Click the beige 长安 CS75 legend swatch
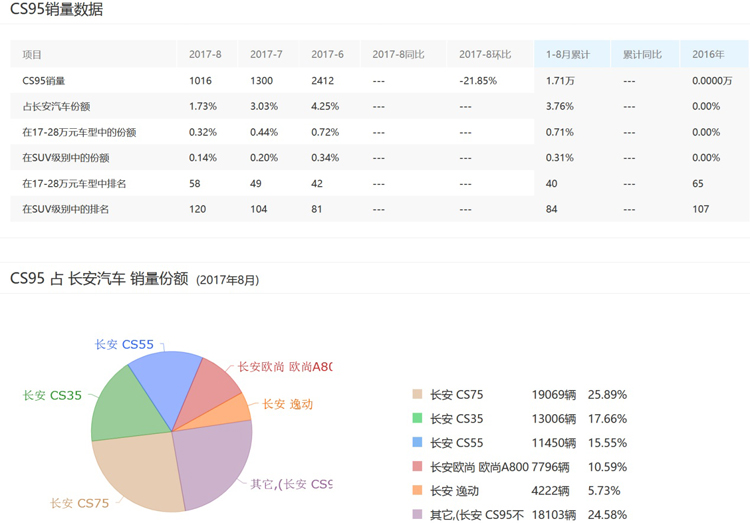This screenshot has width=750, height=523. click(x=417, y=395)
